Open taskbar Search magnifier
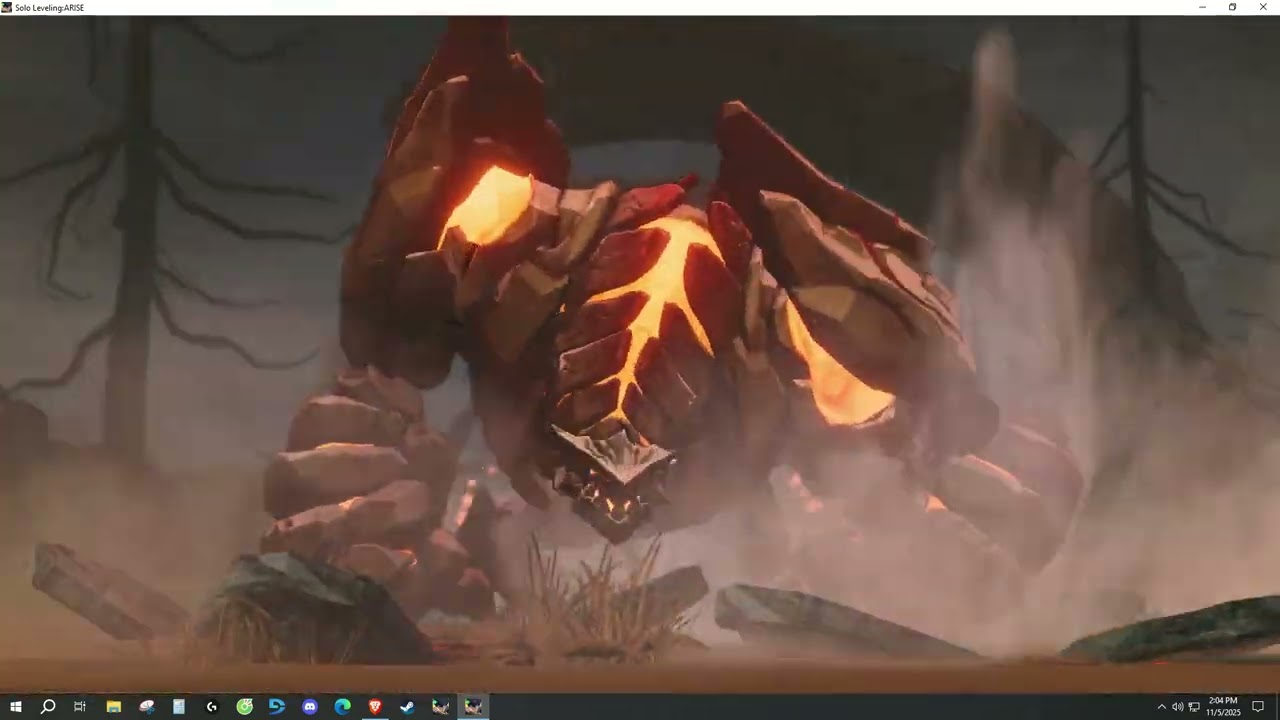The height and width of the screenshot is (720, 1280). pos(47,707)
